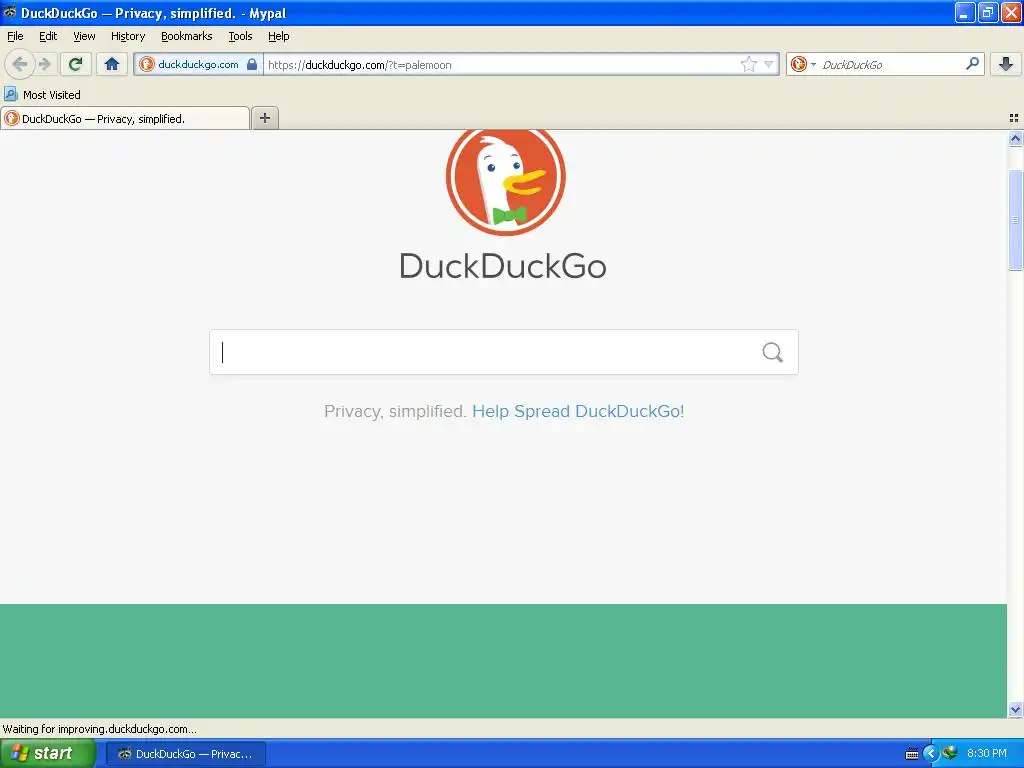The width and height of the screenshot is (1024, 768).
Task: Minimize the Mypal browser window
Action: (x=965, y=12)
